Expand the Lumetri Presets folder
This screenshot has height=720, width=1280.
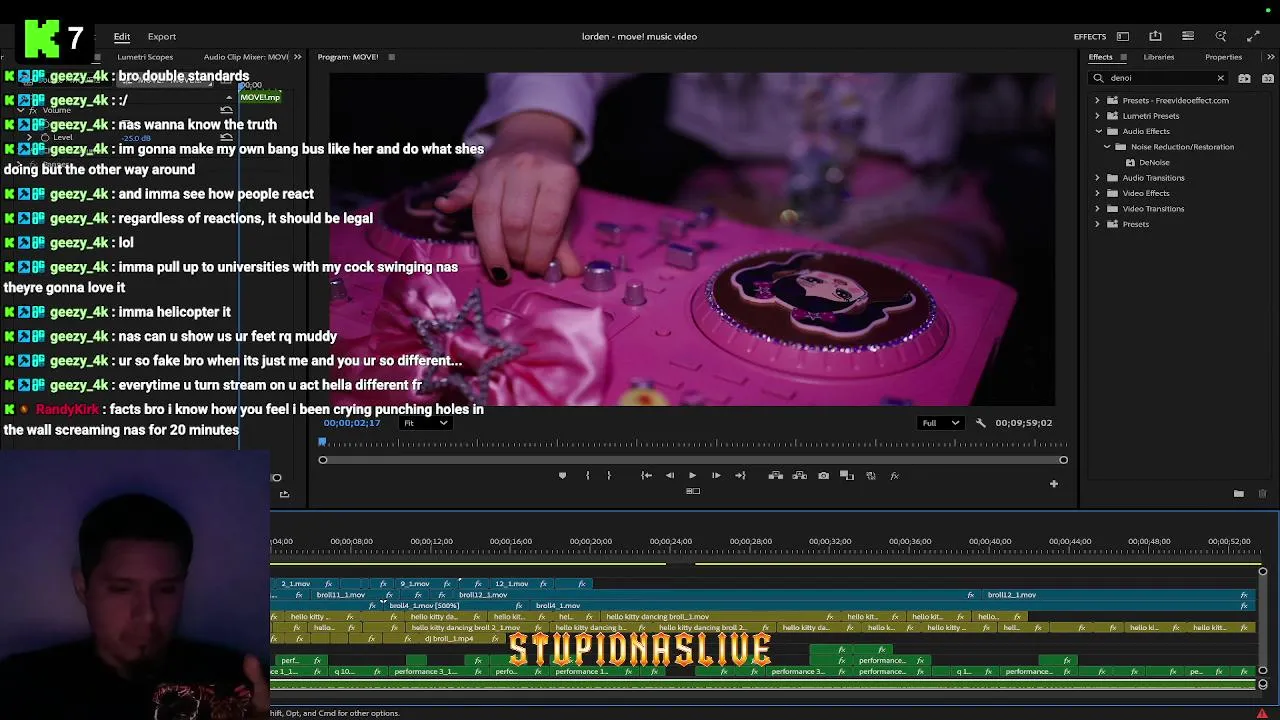(1097, 116)
